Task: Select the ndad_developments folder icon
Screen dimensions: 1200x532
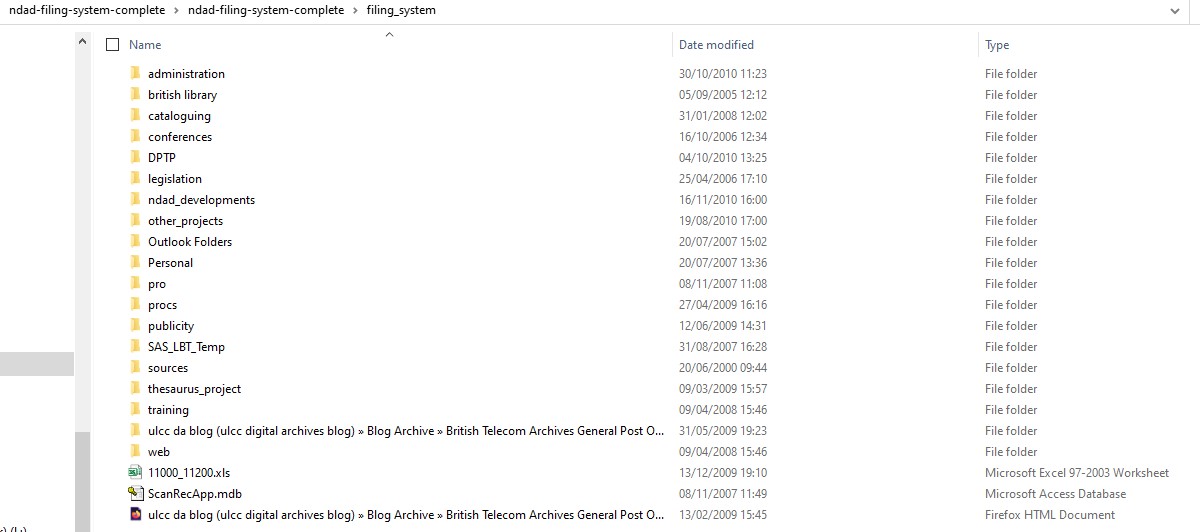Action: point(136,199)
